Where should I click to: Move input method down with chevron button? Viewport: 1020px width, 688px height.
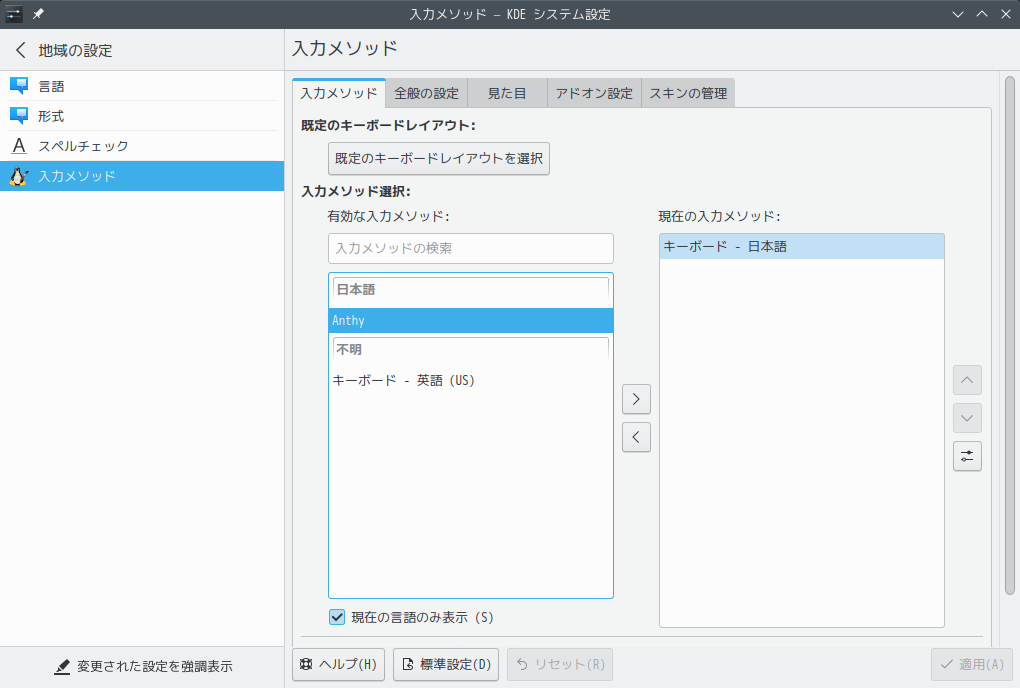click(967, 418)
